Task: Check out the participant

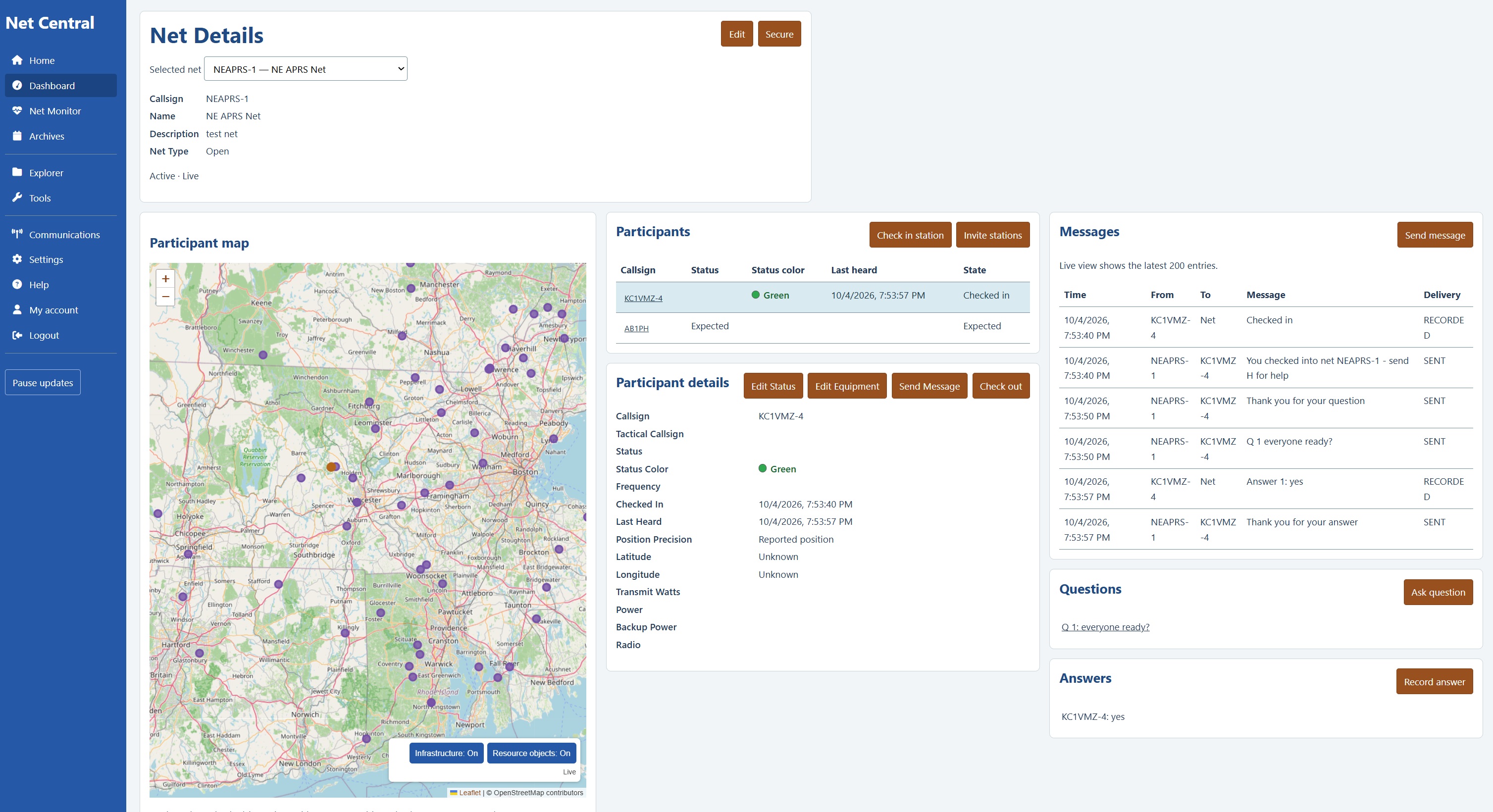Action: tap(1000, 386)
